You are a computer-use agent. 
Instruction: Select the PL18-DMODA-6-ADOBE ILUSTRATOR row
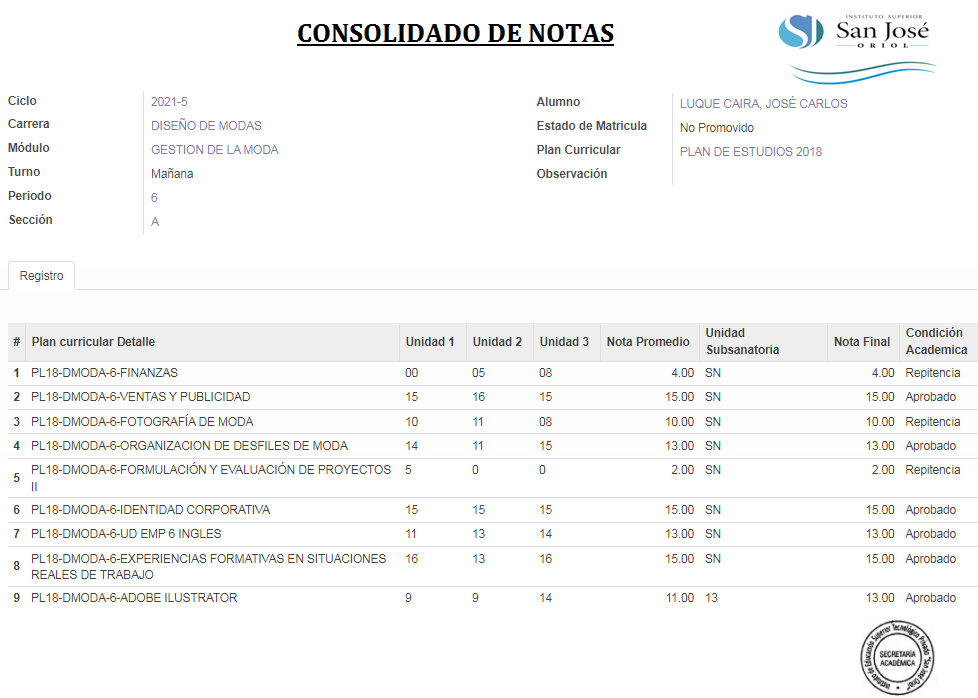493,598
